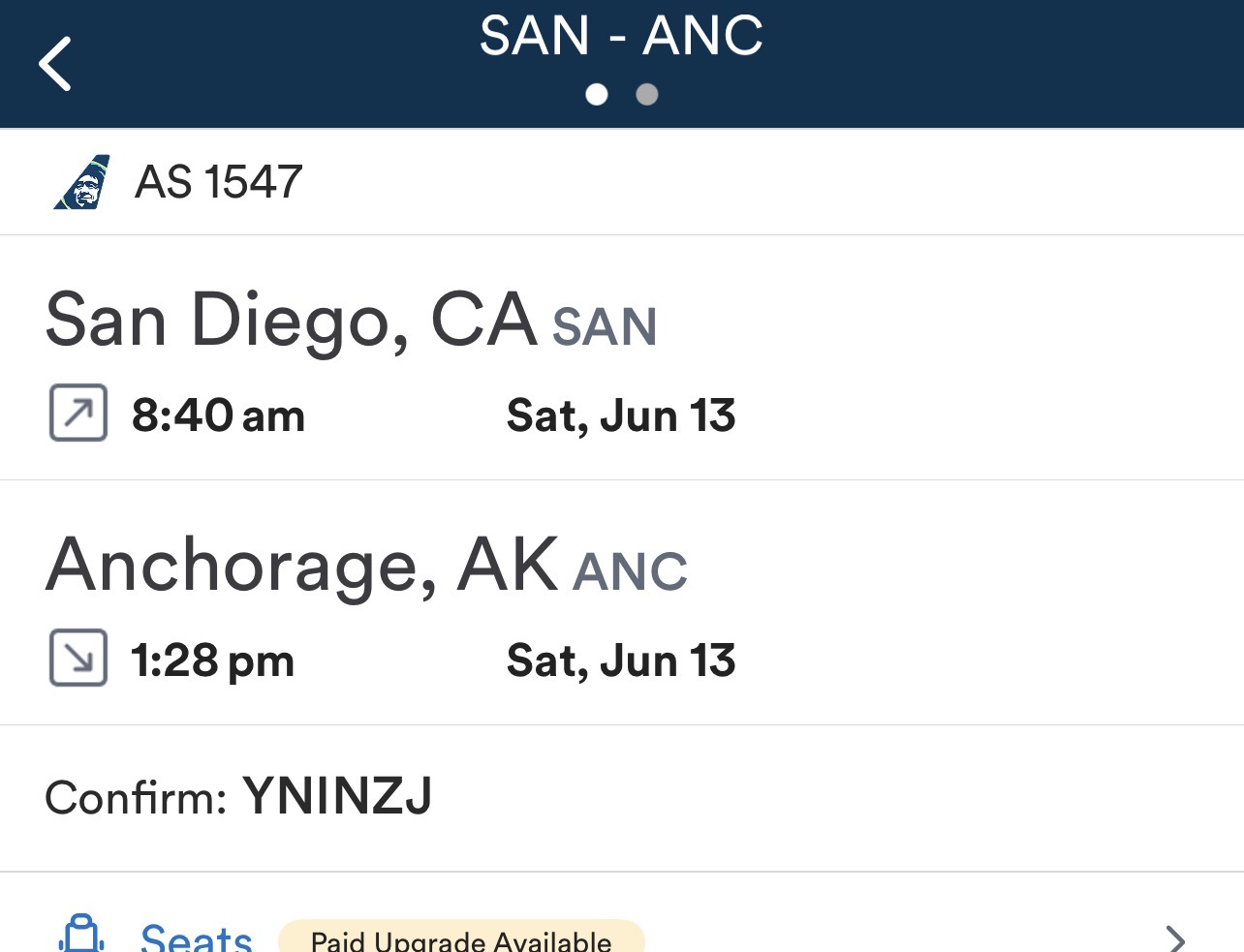Tap the Paid Upgrade Available badge
Screen dimensions: 1244x952
click(x=461, y=938)
